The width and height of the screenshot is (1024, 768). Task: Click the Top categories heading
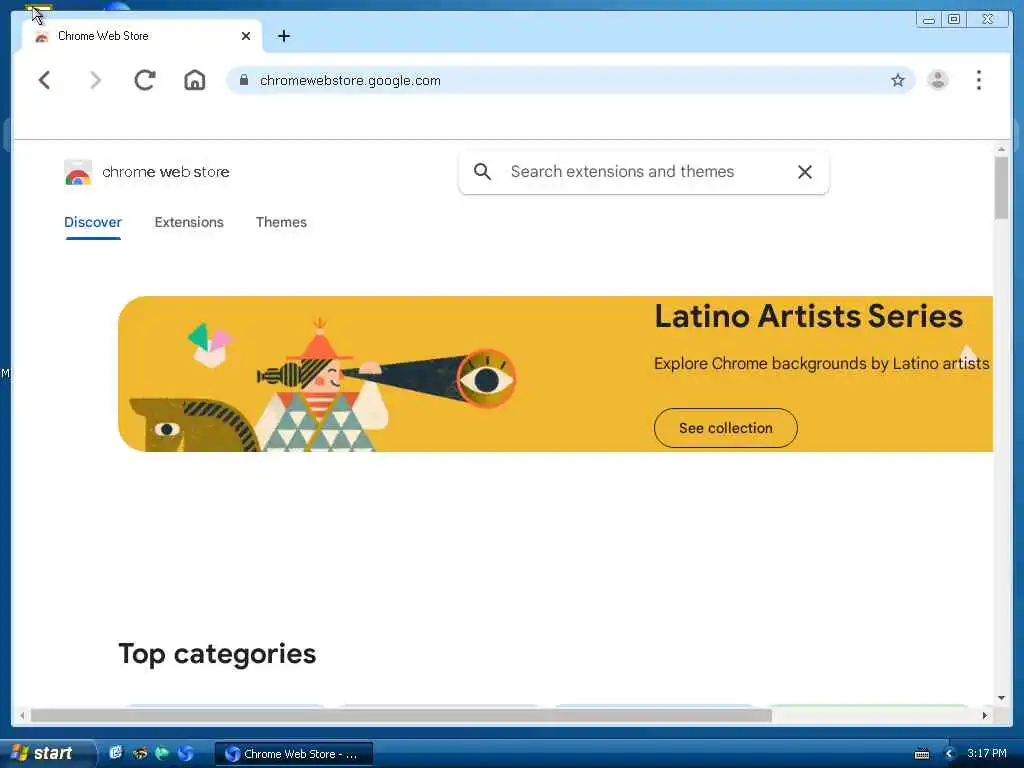coord(217,654)
